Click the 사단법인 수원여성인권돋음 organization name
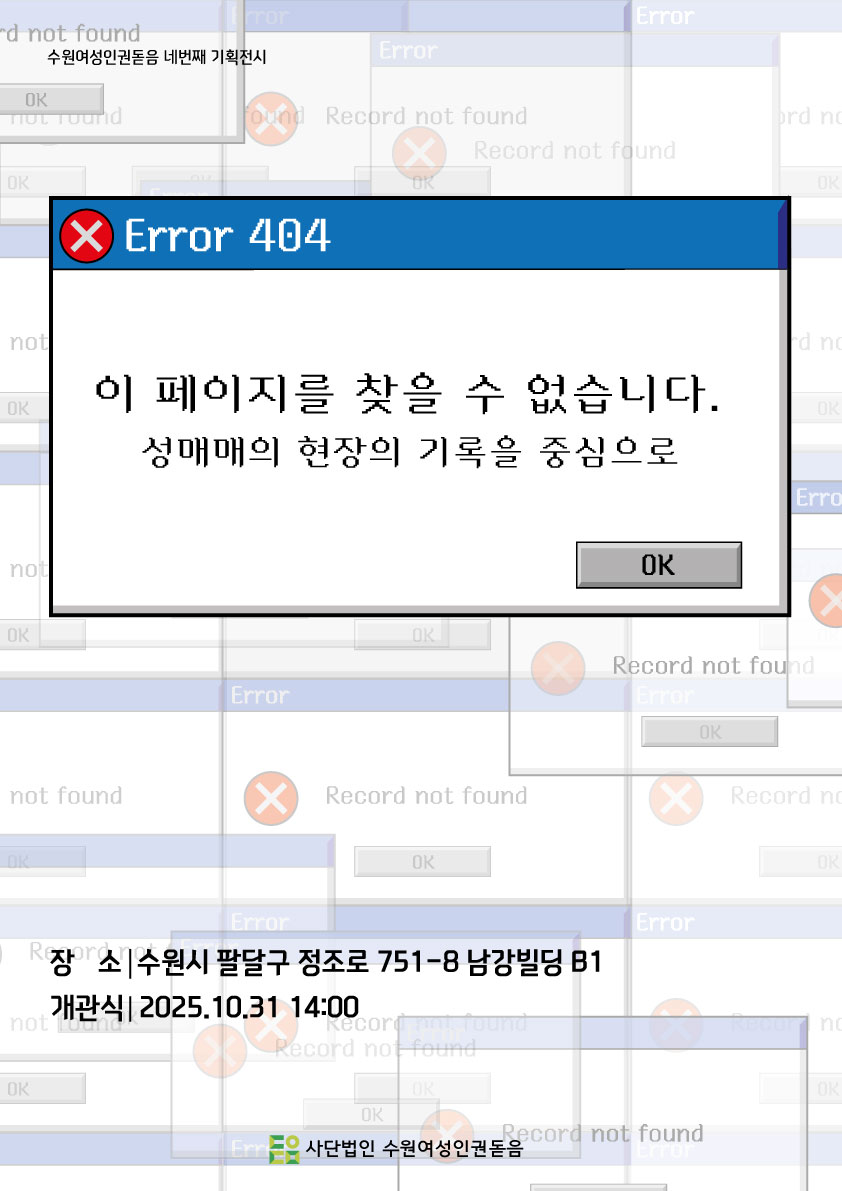 pyautogui.click(x=414, y=1148)
